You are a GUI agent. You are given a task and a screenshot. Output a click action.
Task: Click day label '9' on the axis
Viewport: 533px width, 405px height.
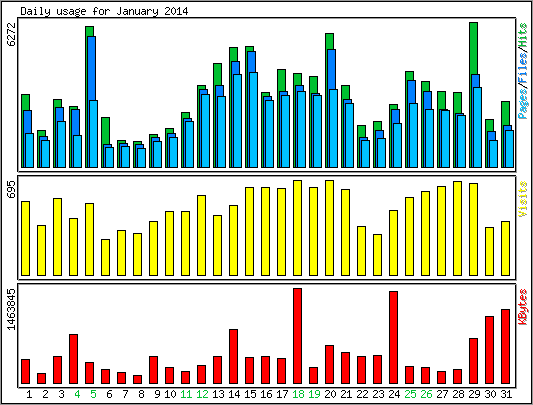[x=157, y=394]
